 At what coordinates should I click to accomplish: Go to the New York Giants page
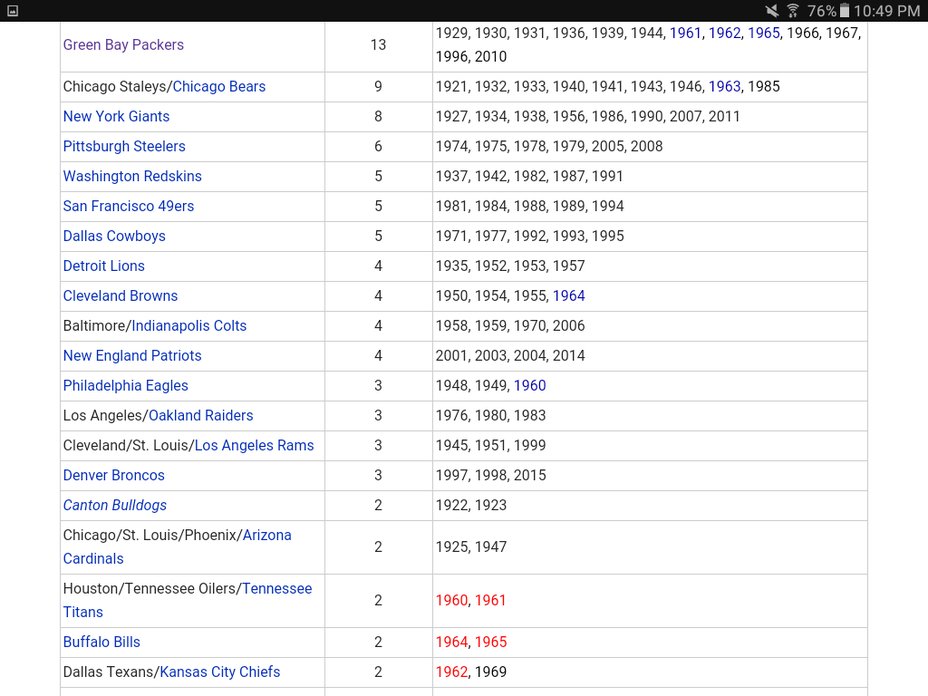tap(116, 117)
